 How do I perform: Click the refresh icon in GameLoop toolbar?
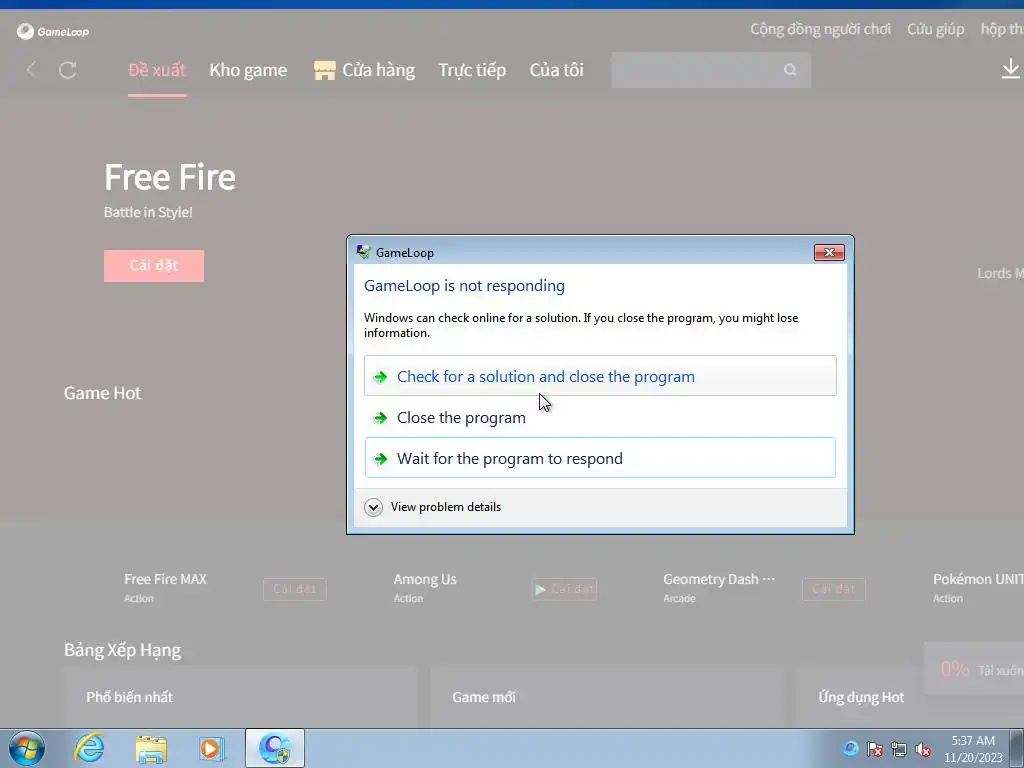pyautogui.click(x=68, y=70)
